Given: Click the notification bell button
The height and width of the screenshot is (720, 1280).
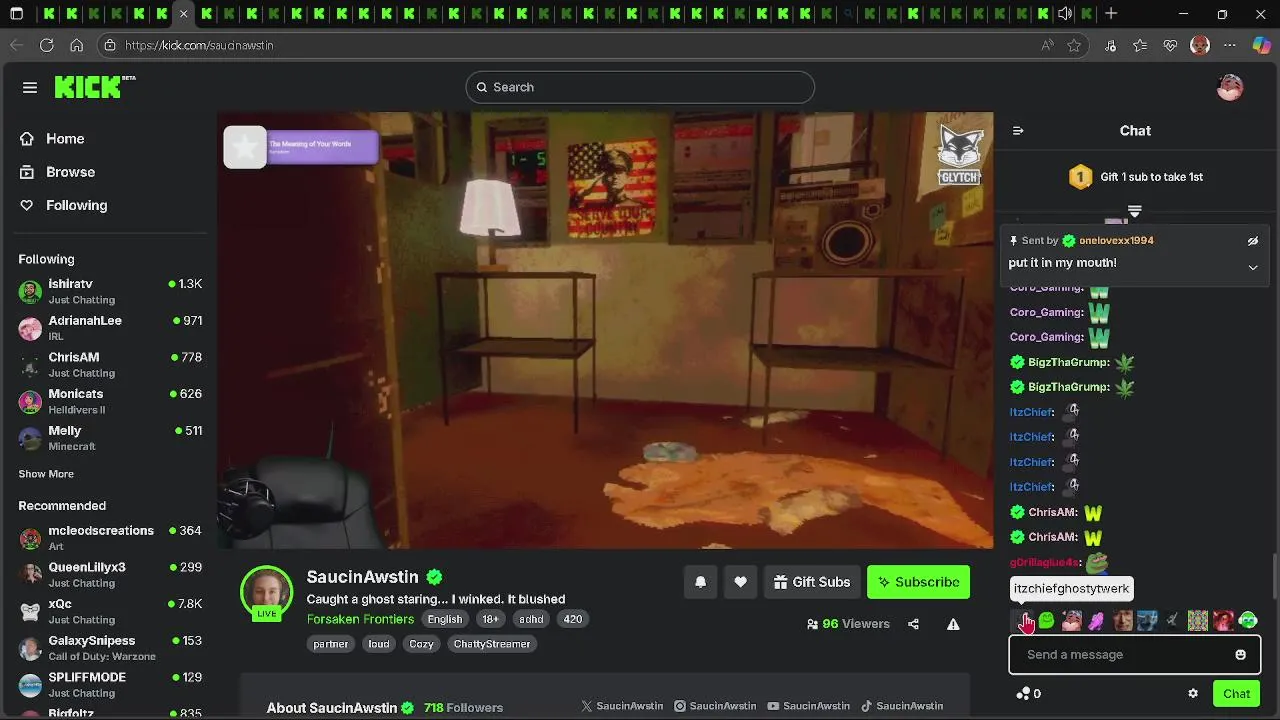Looking at the screenshot, I should tap(700, 582).
